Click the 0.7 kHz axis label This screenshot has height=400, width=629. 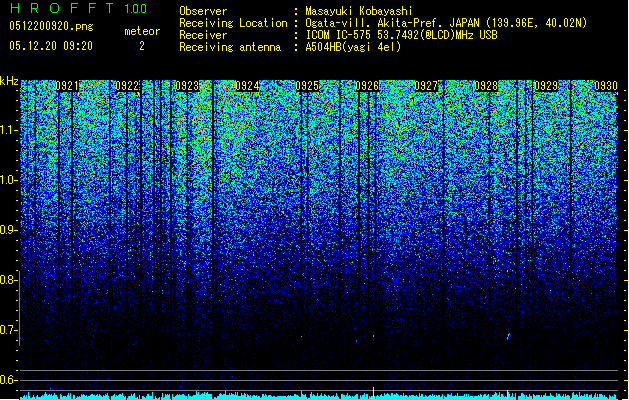[9, 330]
